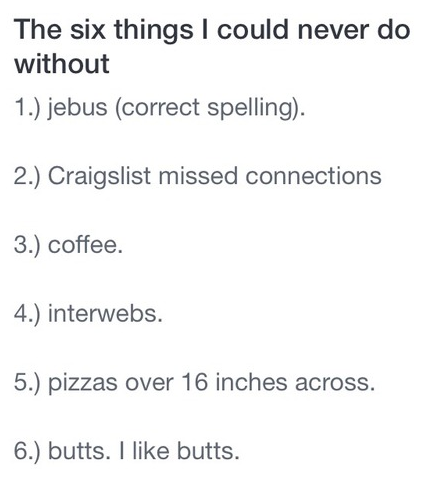Click list item one about jebus
This screenshot has width=428, height=491.
click(x=159, y=108)
